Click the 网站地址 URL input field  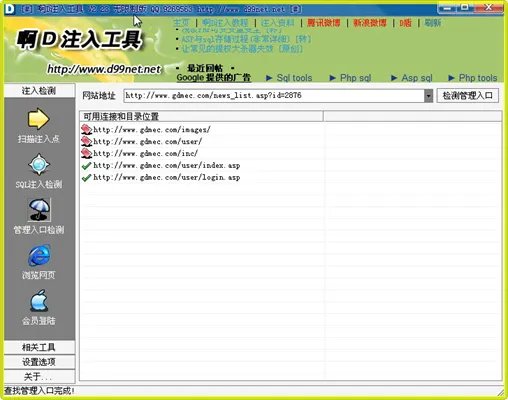pyautogui.click(x=274, y=96)
